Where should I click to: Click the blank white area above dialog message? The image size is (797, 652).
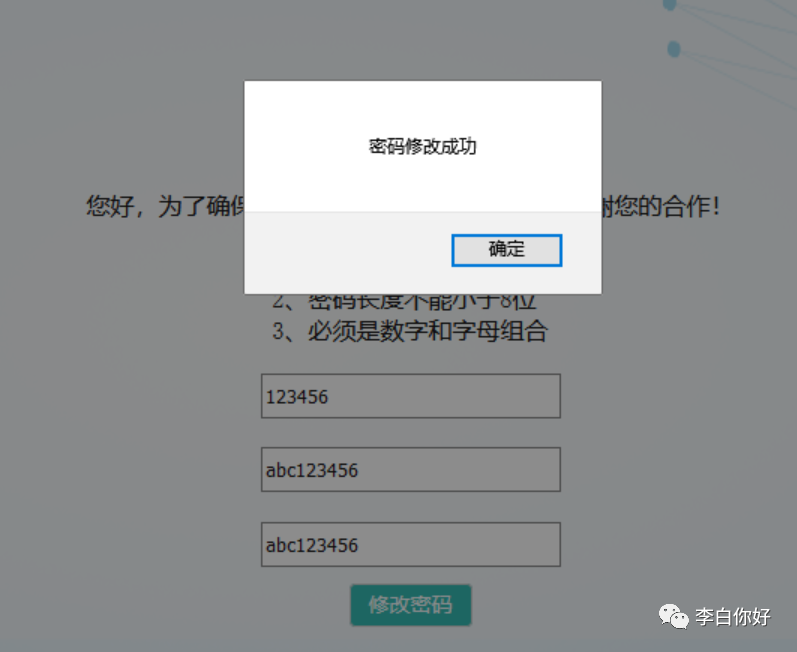click(x=422, y=107)
